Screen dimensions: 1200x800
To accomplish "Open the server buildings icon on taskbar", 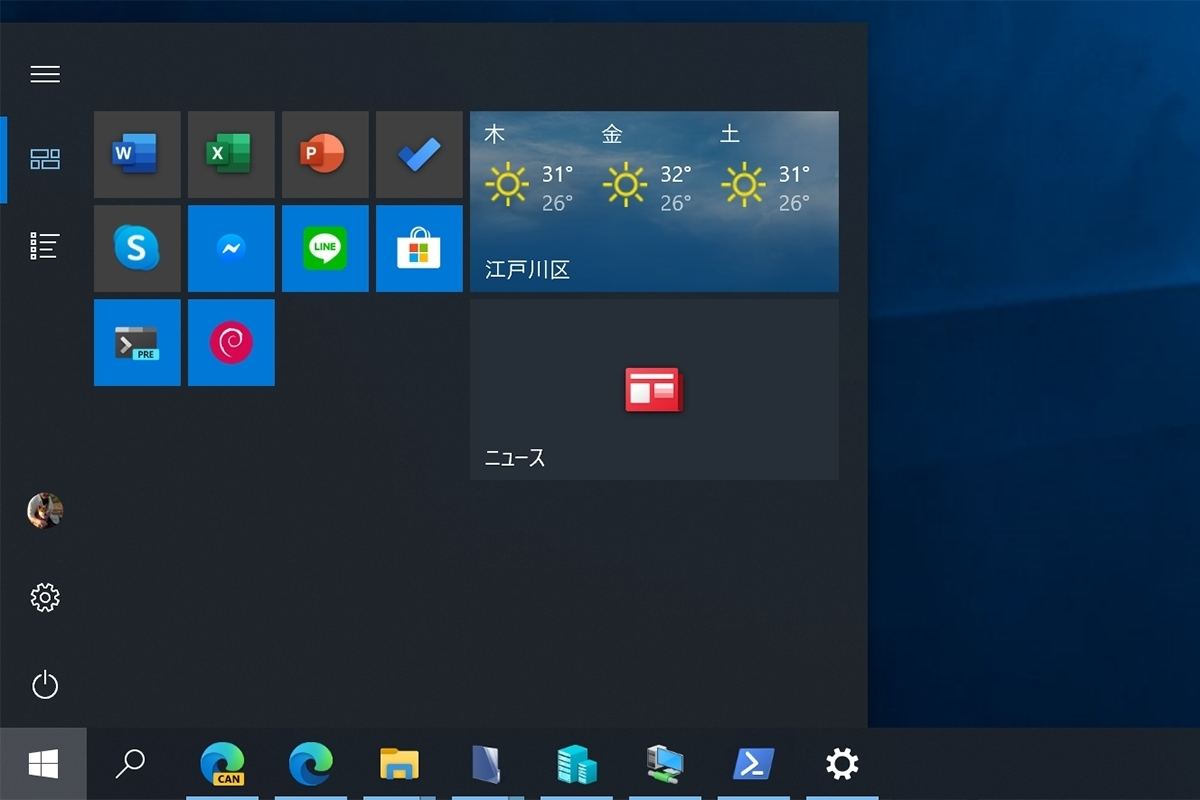I will [576, 764].
